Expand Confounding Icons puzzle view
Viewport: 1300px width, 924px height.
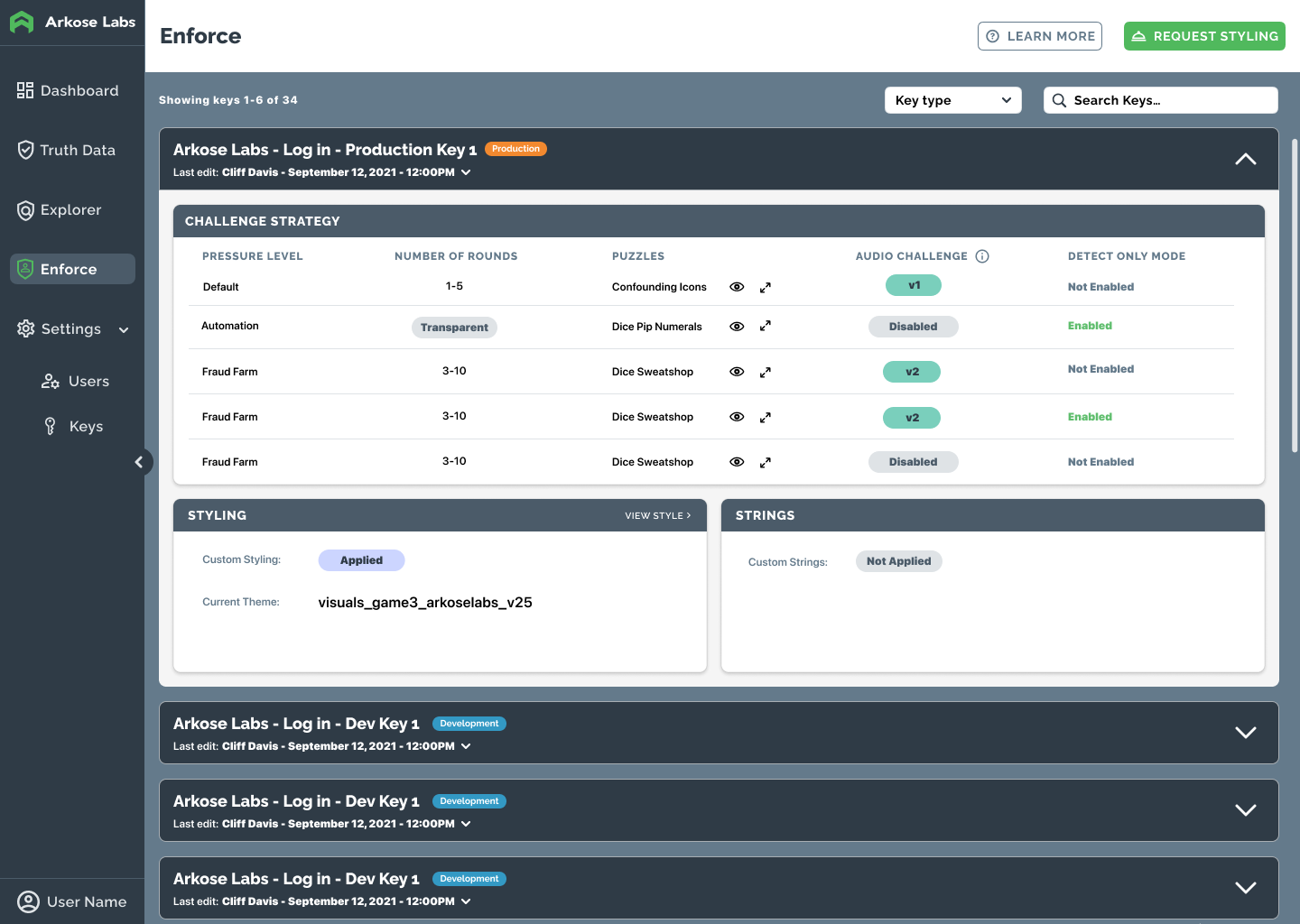(x=766, y=287)
